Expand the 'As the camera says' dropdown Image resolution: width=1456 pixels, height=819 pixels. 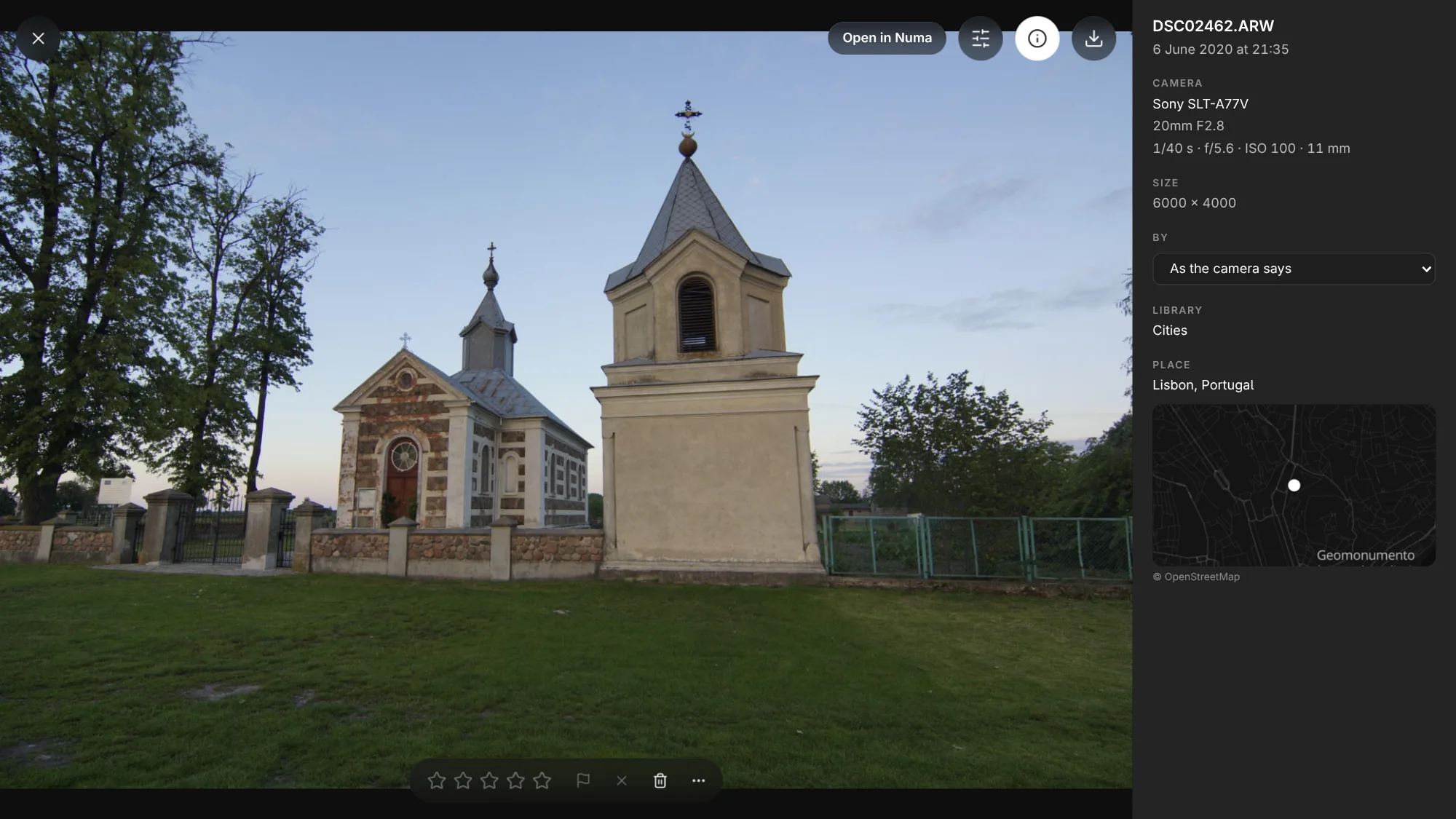pos(1294,269)
